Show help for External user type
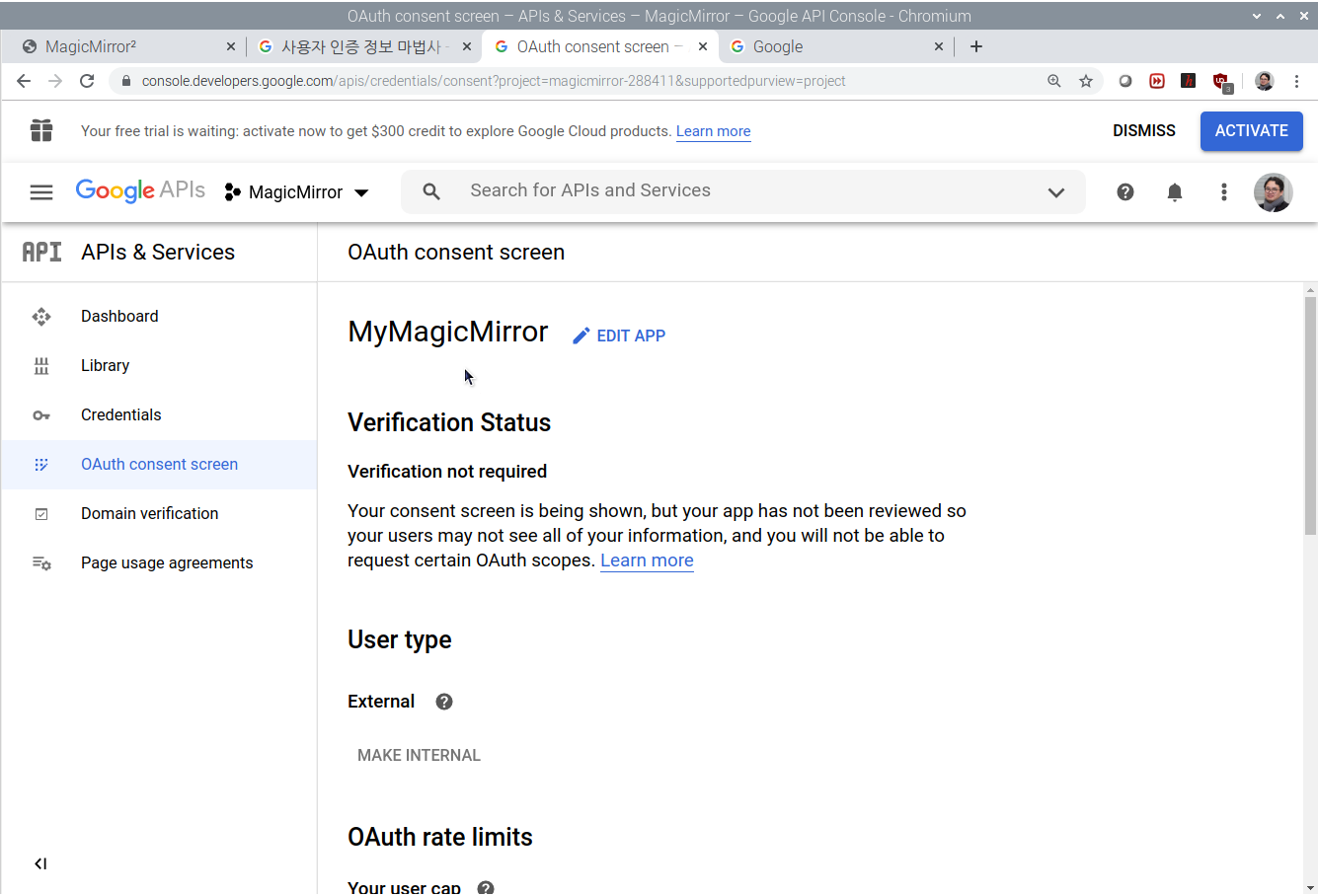 pos(444,702)
